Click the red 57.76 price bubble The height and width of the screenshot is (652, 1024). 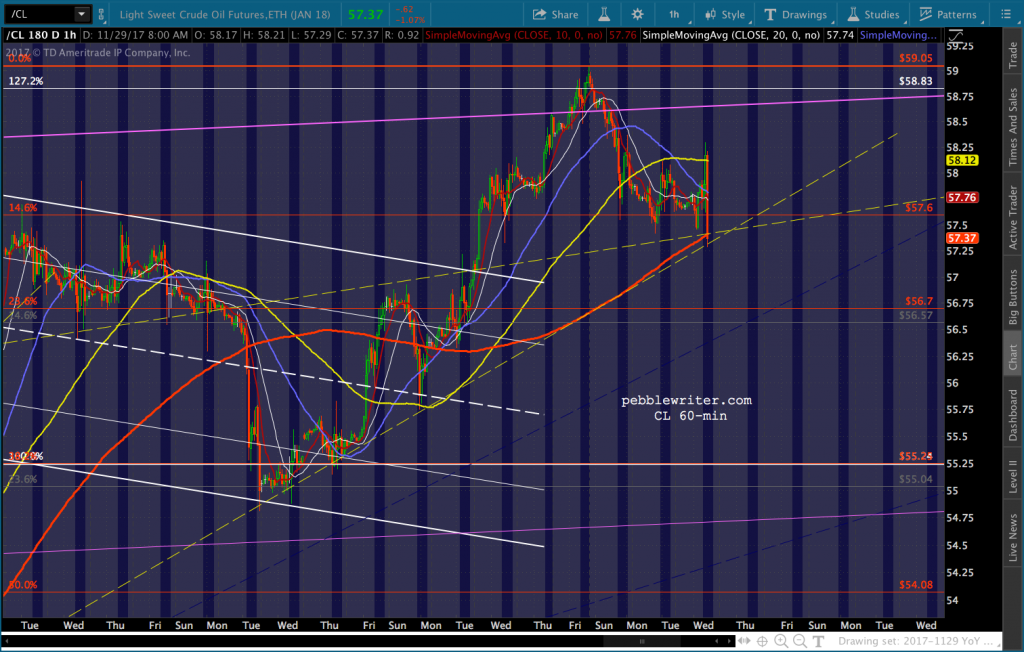point(962,197)
